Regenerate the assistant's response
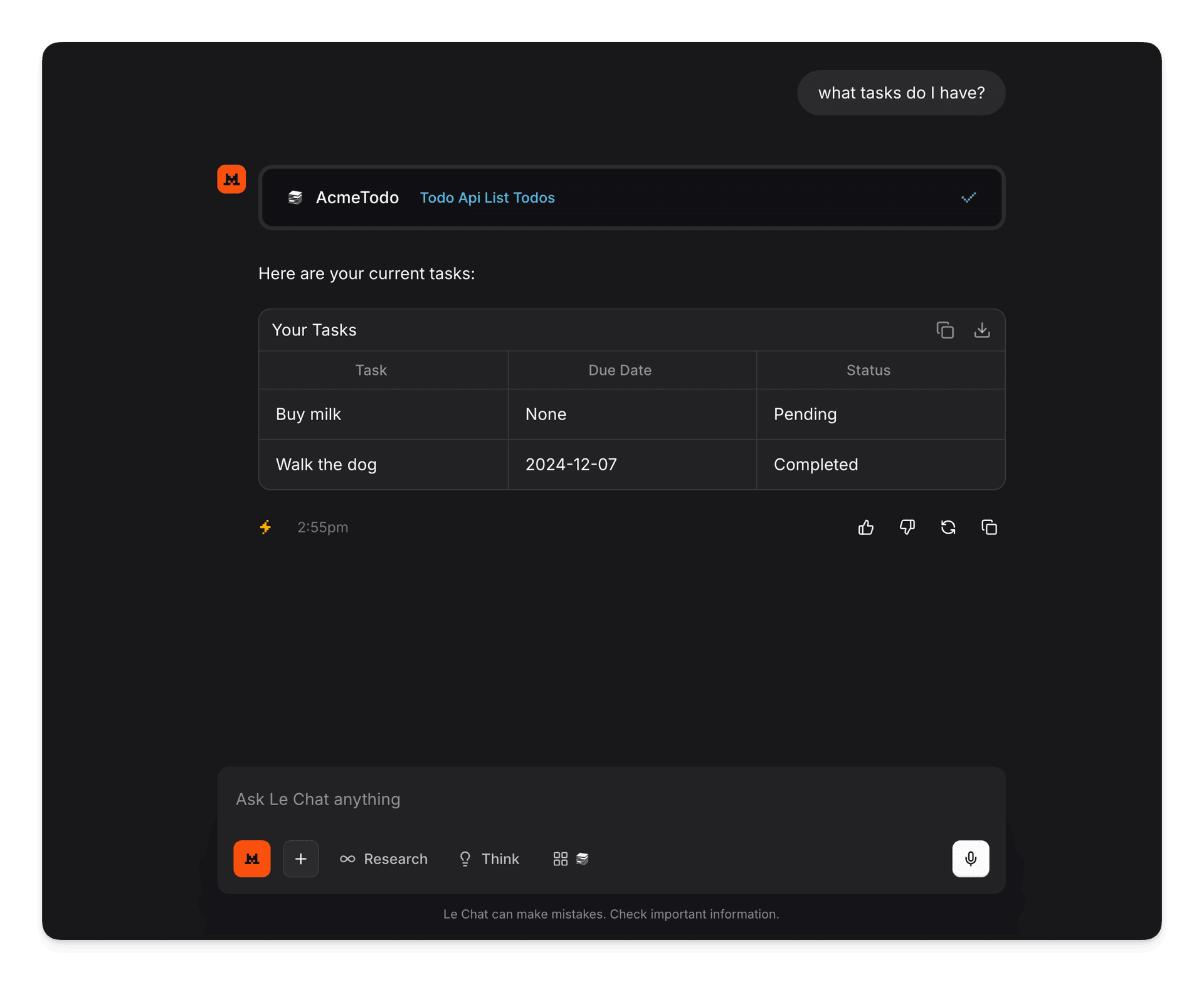1204x982 pixels. click(x=948, y=527)
